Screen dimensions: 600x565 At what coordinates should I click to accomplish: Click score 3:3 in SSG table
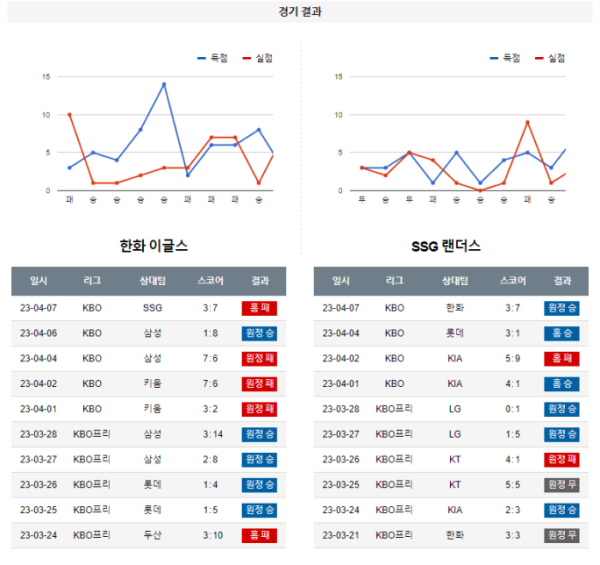point(513,536)
